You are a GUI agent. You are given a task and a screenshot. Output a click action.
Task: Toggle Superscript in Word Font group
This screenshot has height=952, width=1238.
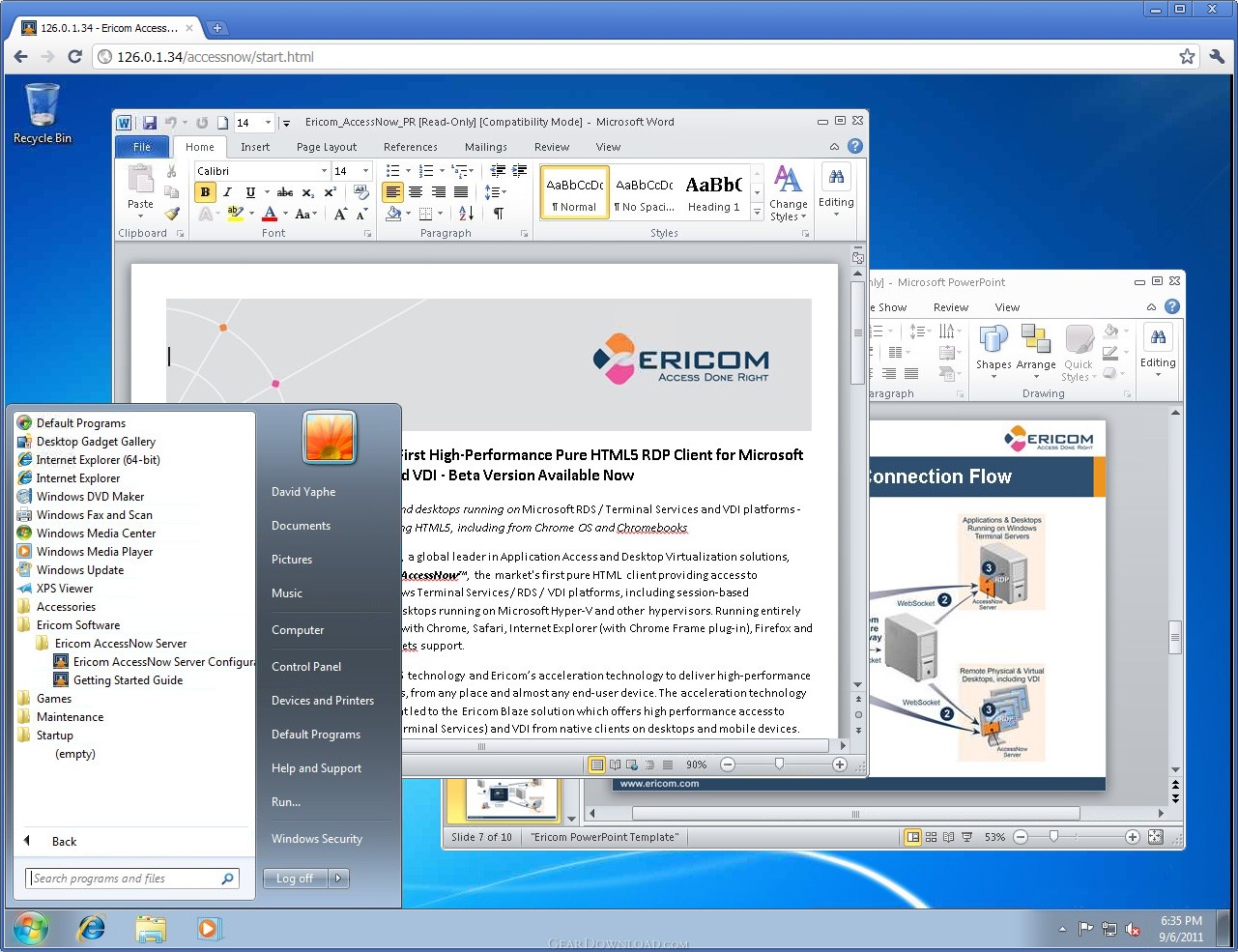click(331, 192)
